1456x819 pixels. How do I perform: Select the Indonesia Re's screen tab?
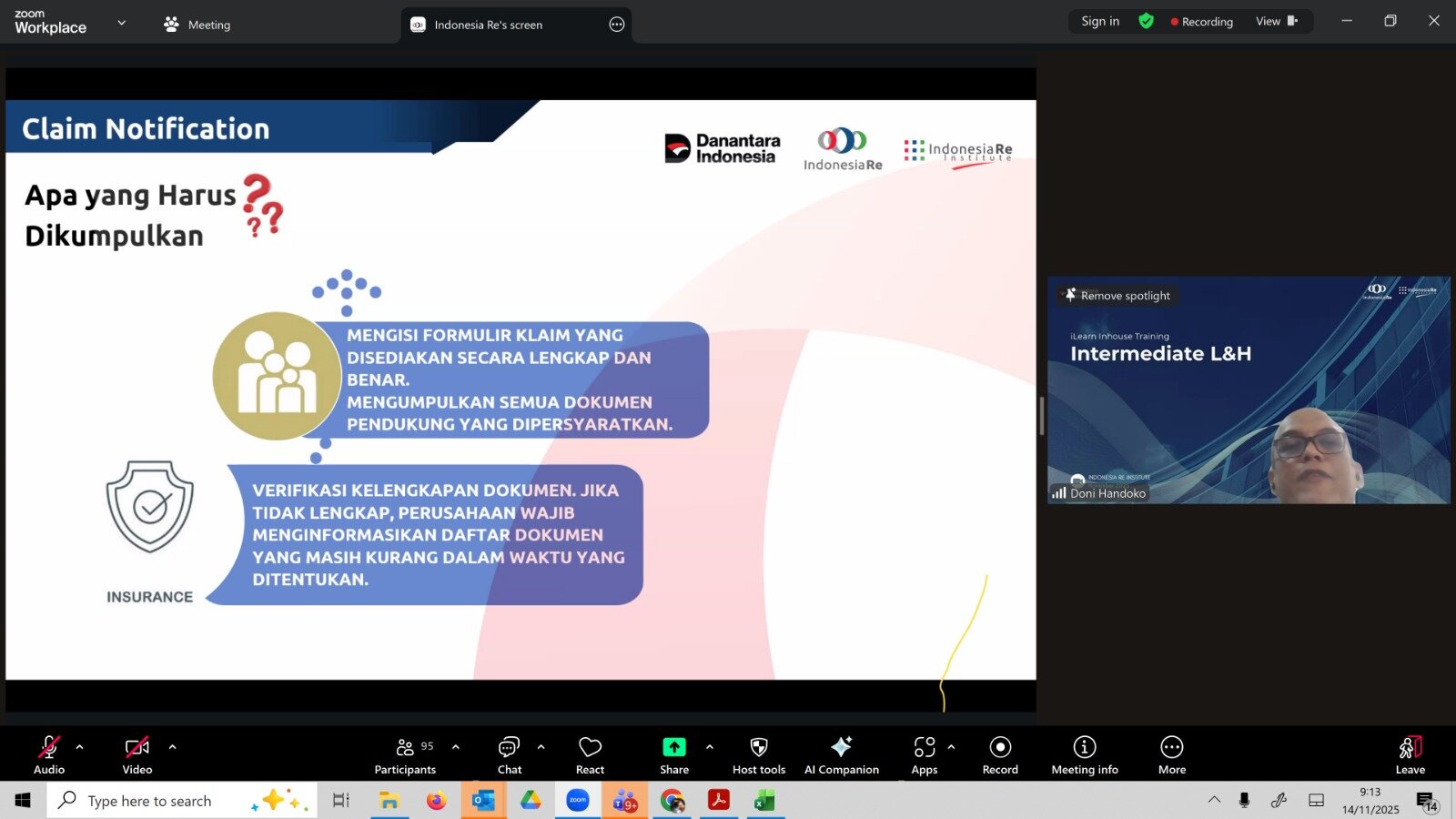488,25
